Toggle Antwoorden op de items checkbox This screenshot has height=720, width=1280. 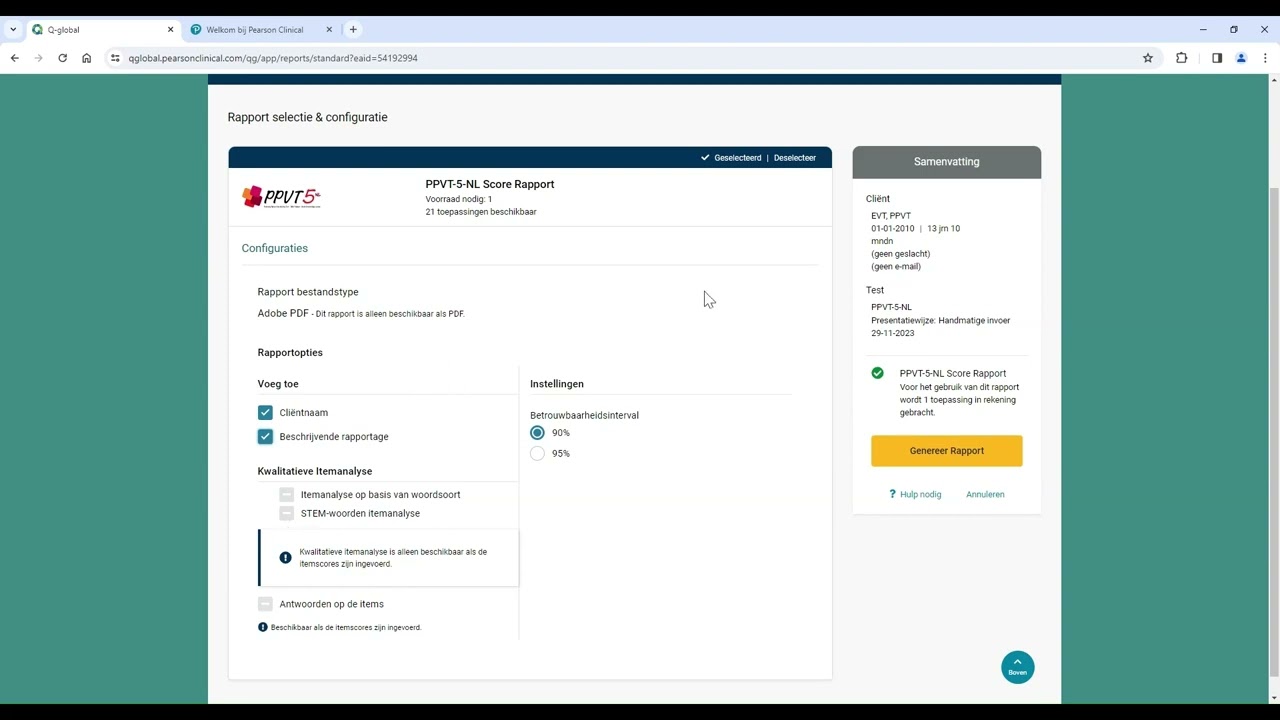point(265,604)
